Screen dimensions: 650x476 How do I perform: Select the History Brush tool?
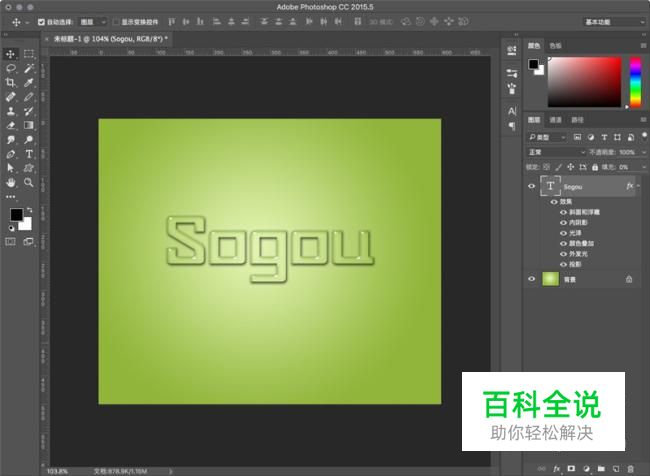pos(29,111)
